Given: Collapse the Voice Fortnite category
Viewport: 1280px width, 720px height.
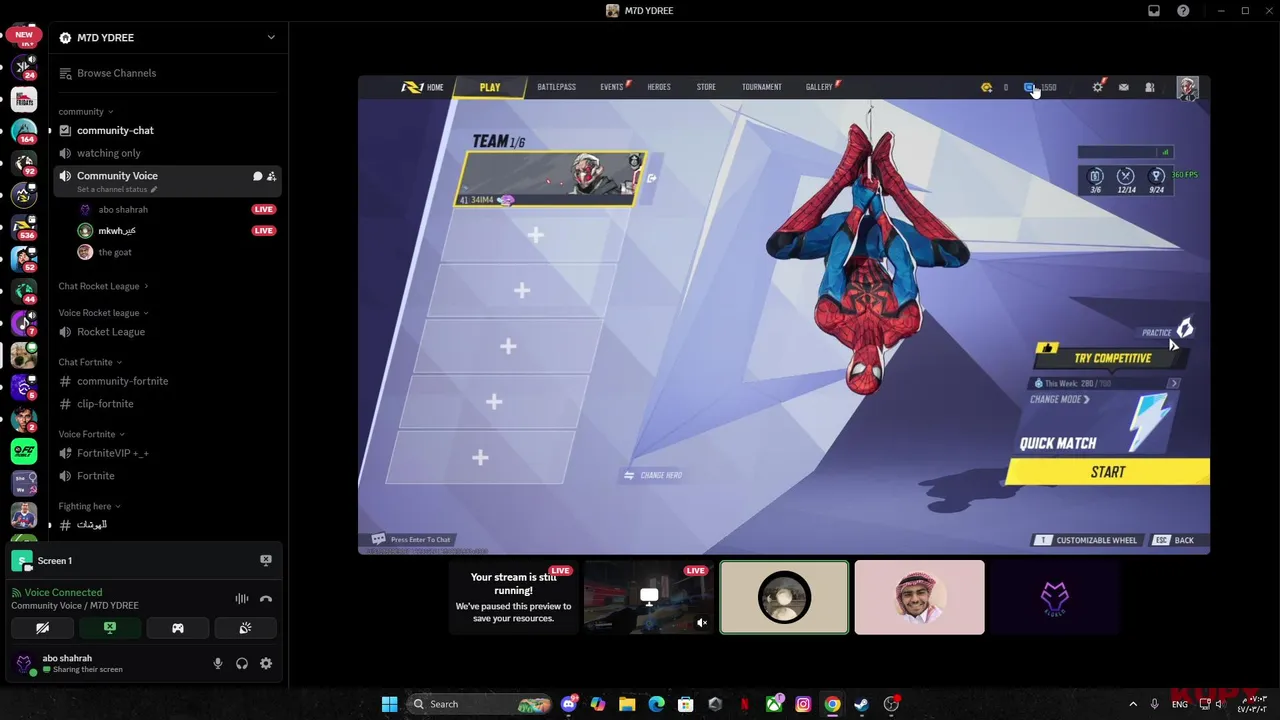Looking at the screenshot, I should point(92,434).
